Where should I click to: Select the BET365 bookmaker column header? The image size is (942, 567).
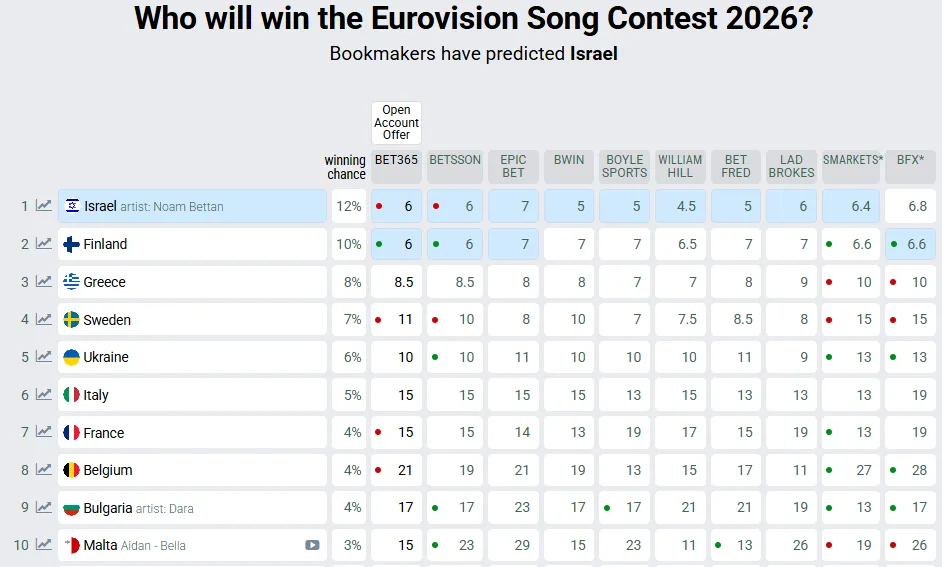pos(397,160)
